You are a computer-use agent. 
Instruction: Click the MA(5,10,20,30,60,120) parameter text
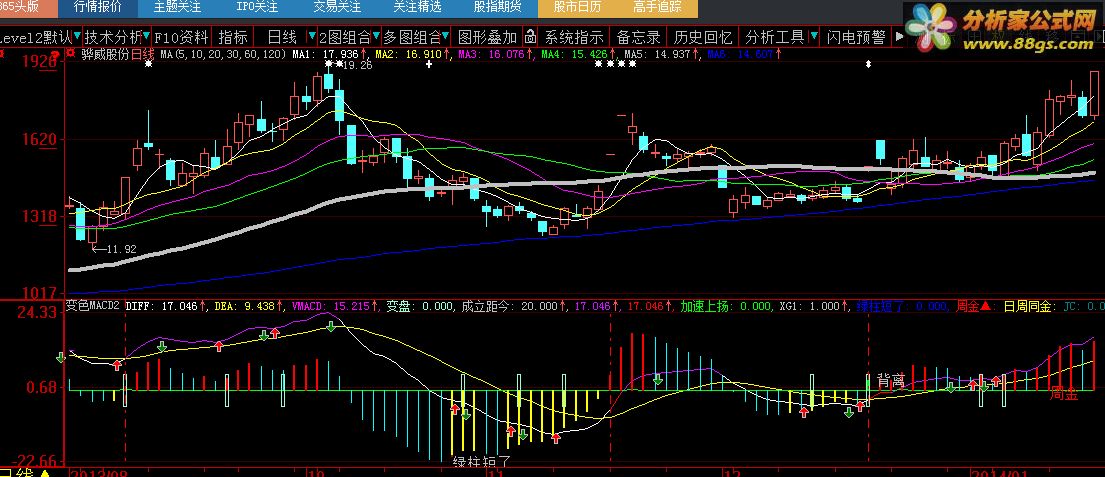point(223,54)
